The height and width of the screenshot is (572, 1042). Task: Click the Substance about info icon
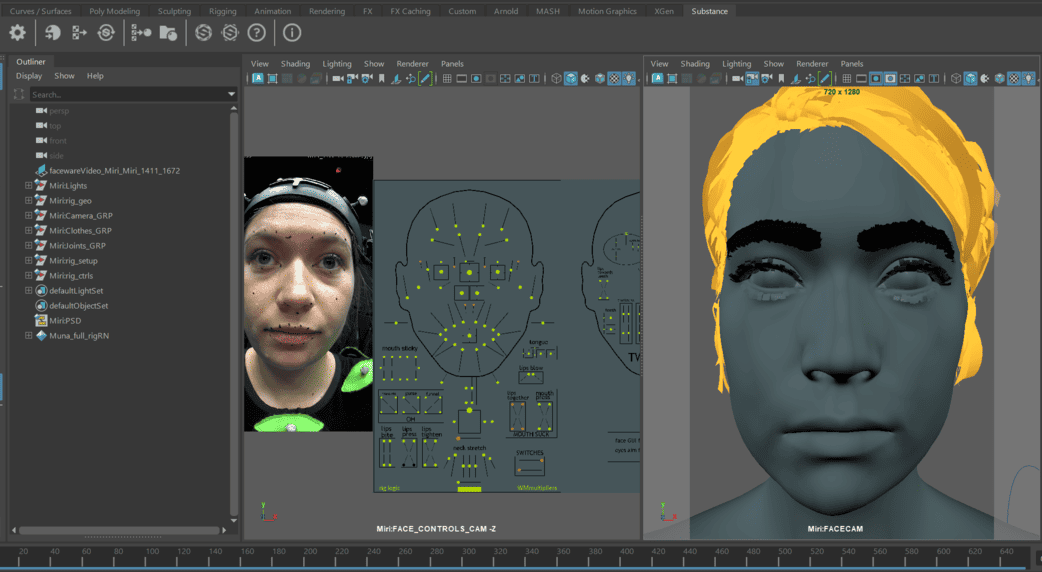tap(292, 33)
